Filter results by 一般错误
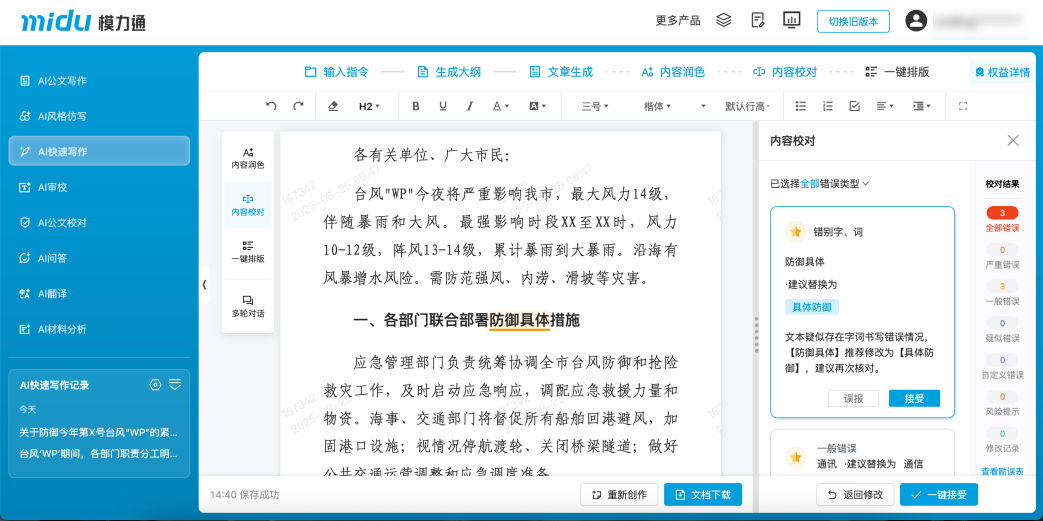 [1002, 293]
